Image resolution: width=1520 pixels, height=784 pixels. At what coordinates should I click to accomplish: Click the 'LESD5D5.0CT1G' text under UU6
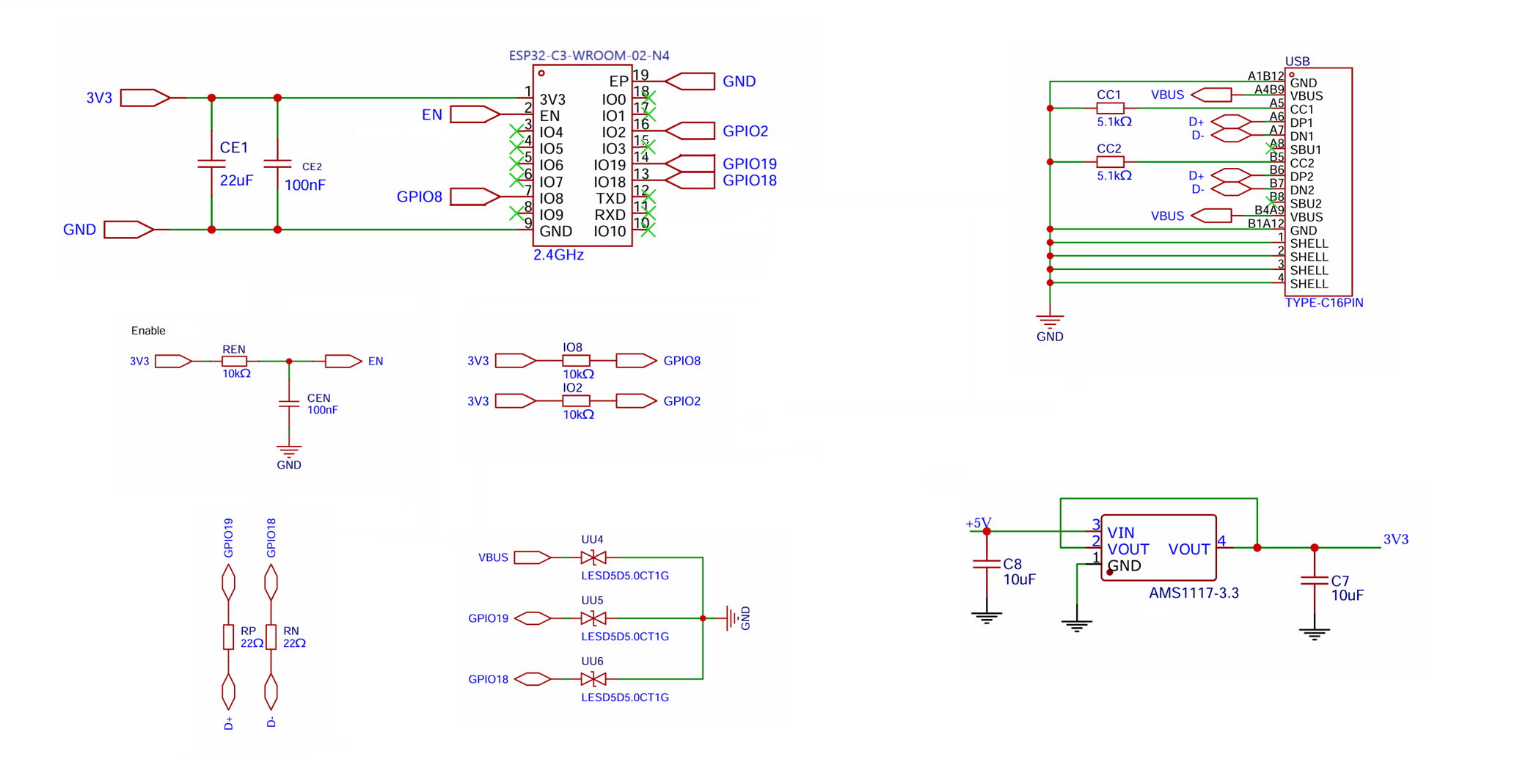click(x=625, y=697)
